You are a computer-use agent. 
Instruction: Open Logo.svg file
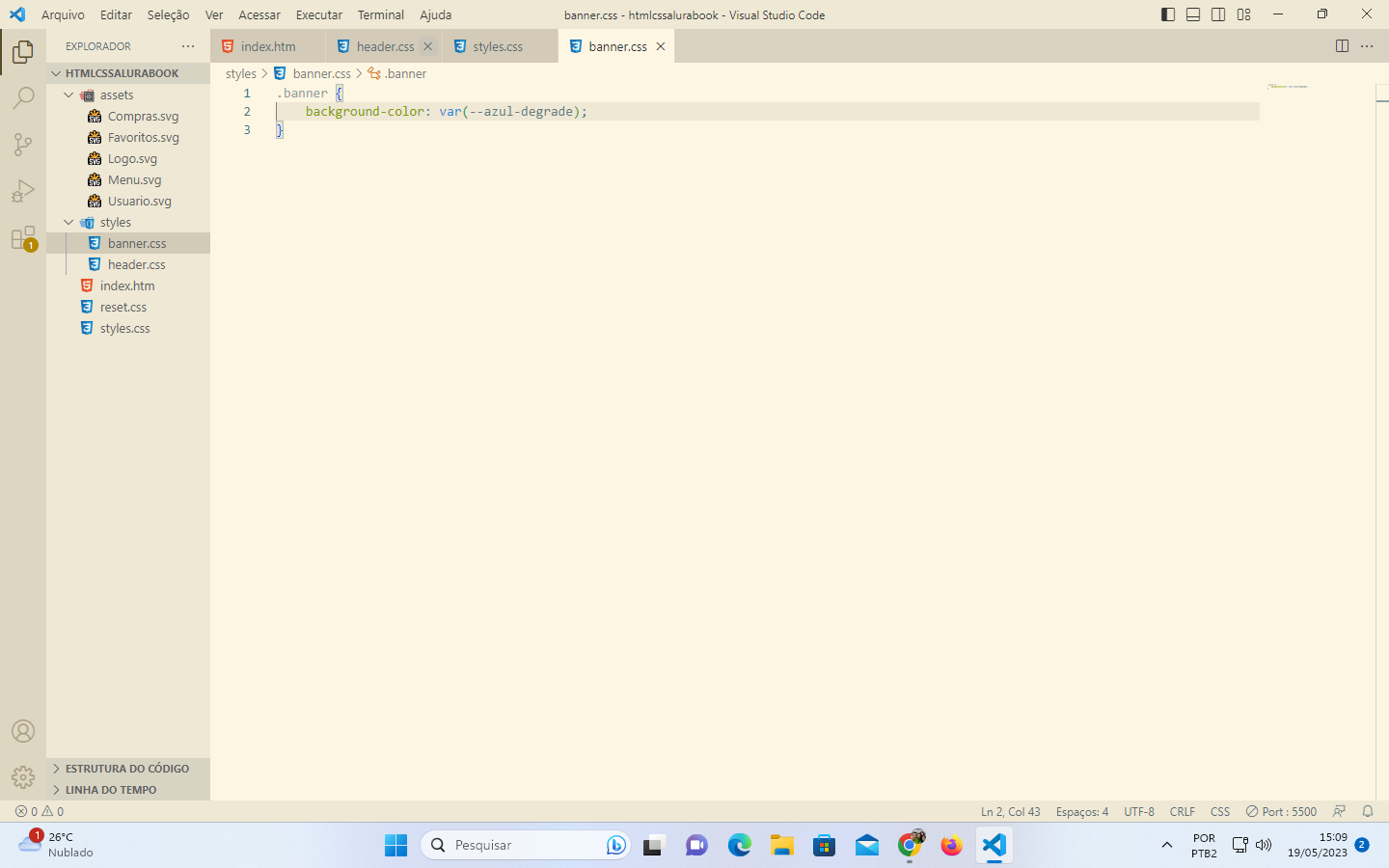[128, 158]
